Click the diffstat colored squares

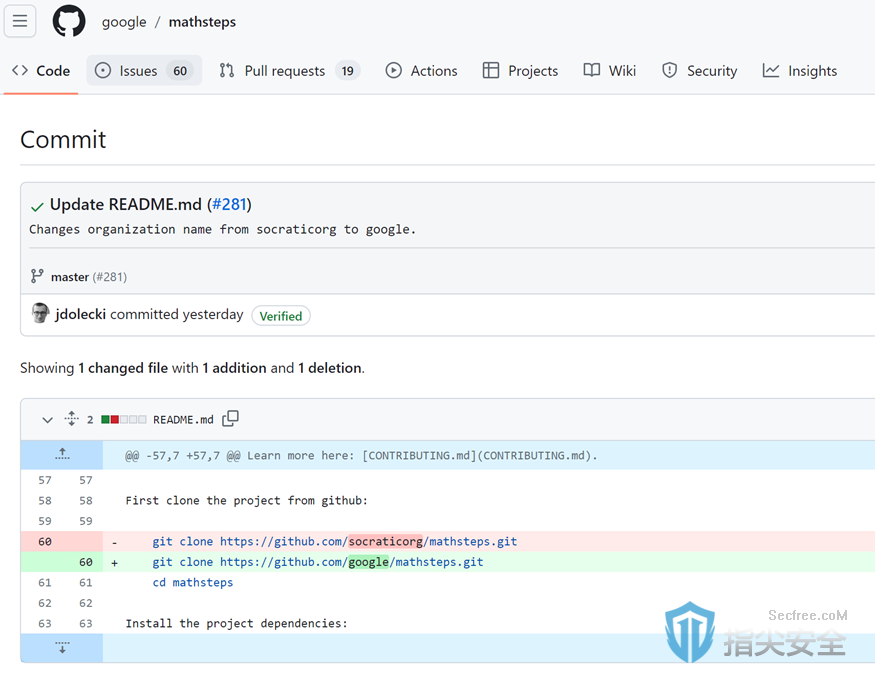point(124,420)
